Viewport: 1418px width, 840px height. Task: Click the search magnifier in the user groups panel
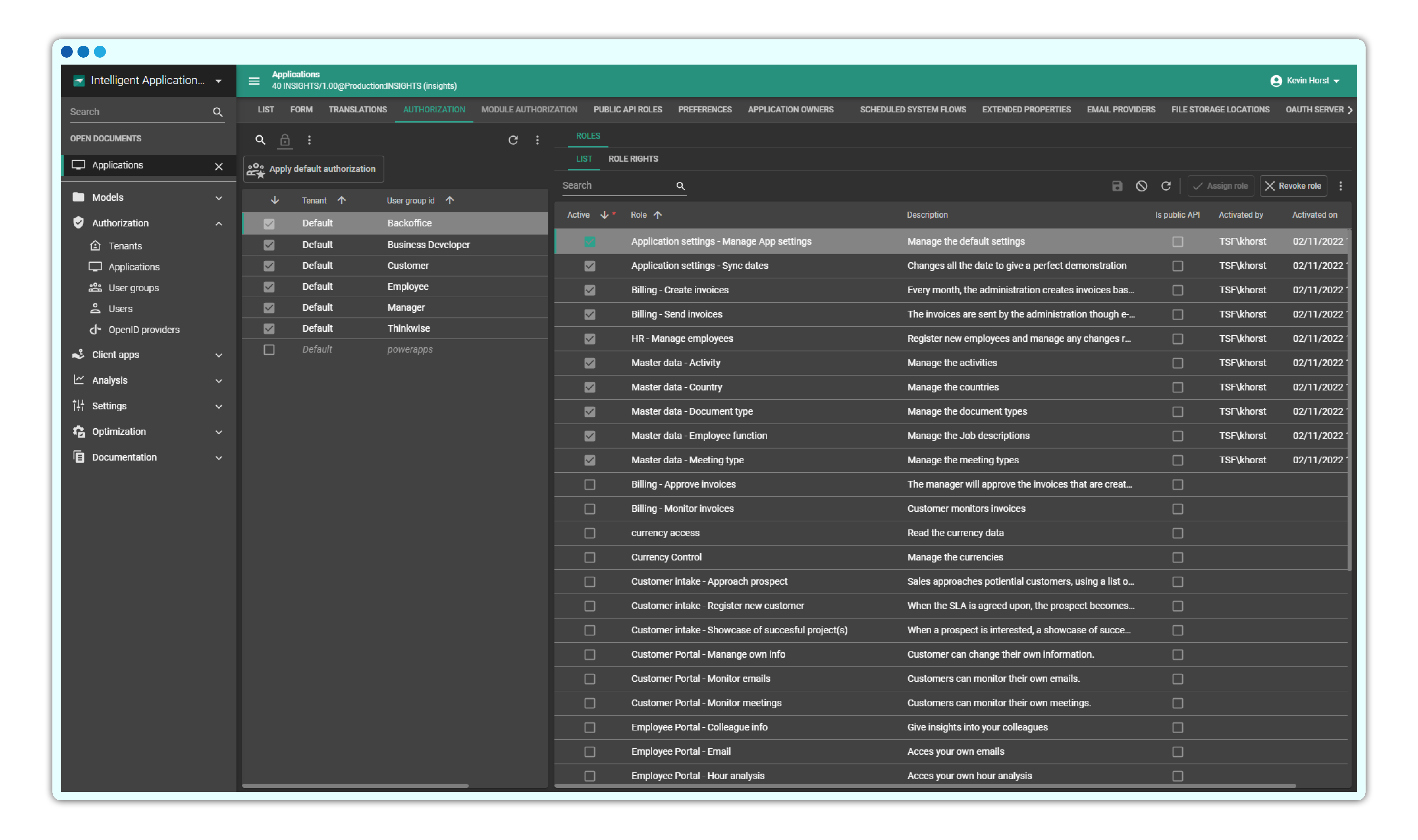tap(261, 140)
